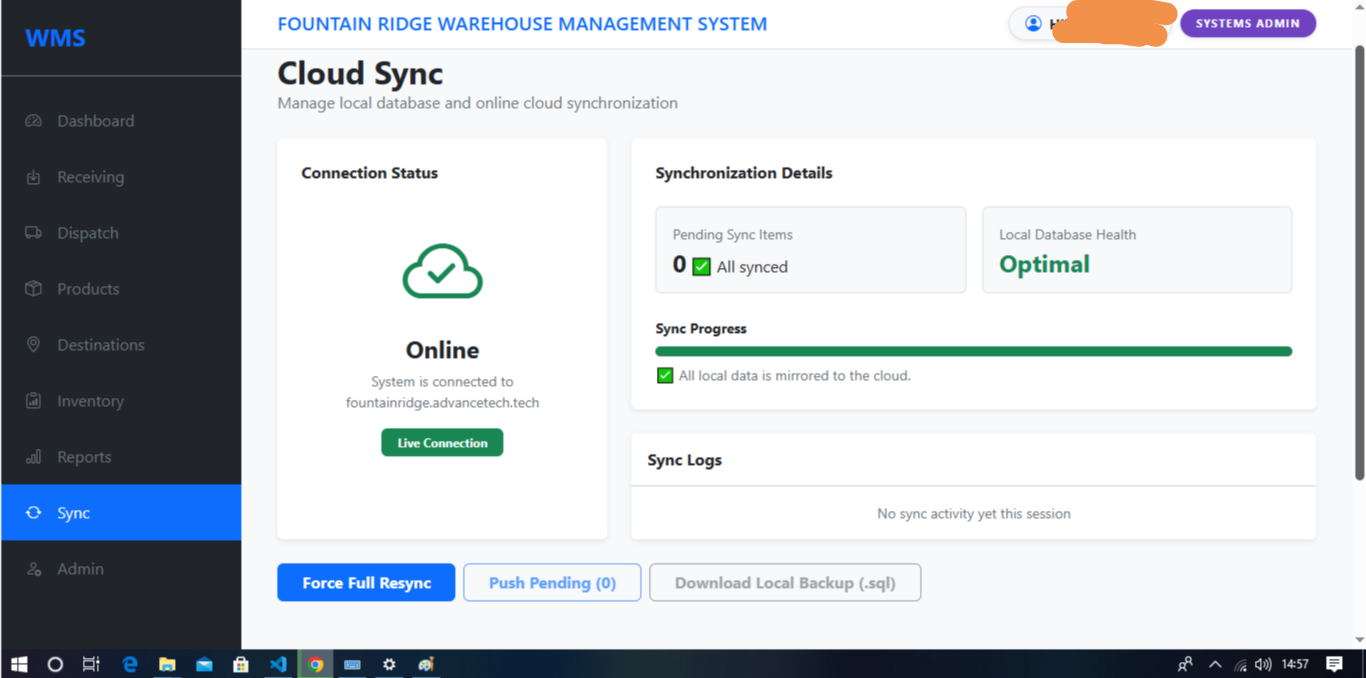
Task: Click the 'All synced' green check icon
Action: pyautogui.click(x=701, y=267)
